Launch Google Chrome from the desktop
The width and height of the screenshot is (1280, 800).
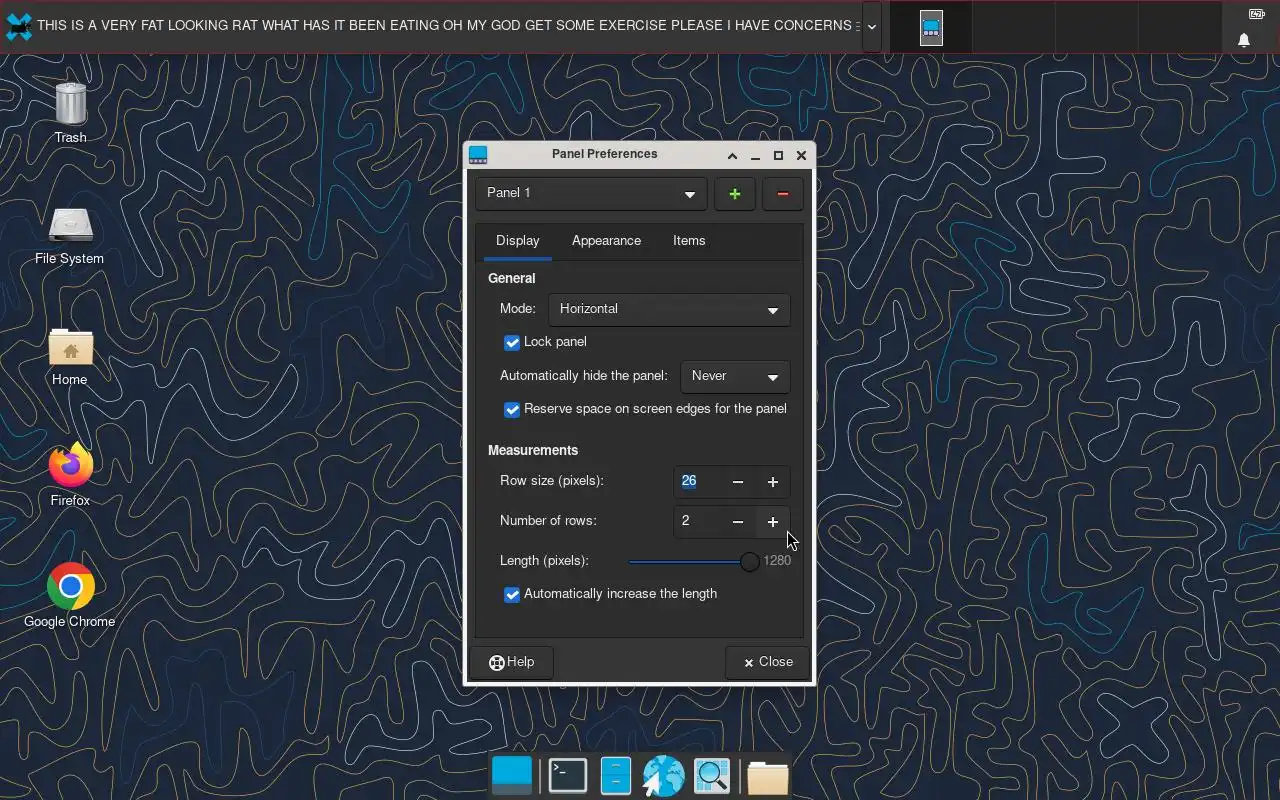(70, 587)
